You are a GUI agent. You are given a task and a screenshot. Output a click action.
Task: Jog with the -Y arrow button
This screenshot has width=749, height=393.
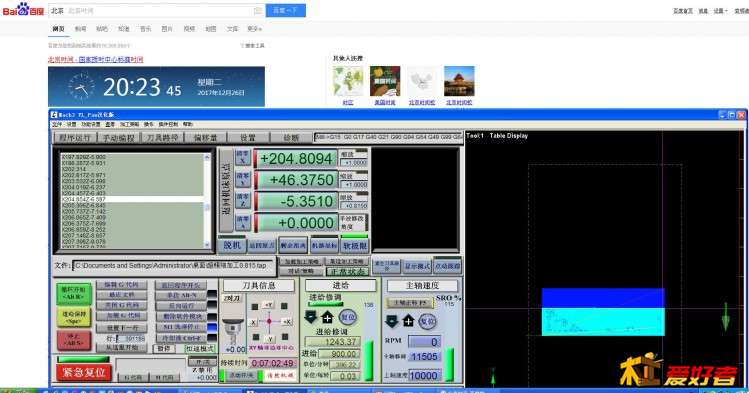tap(269, 338)
